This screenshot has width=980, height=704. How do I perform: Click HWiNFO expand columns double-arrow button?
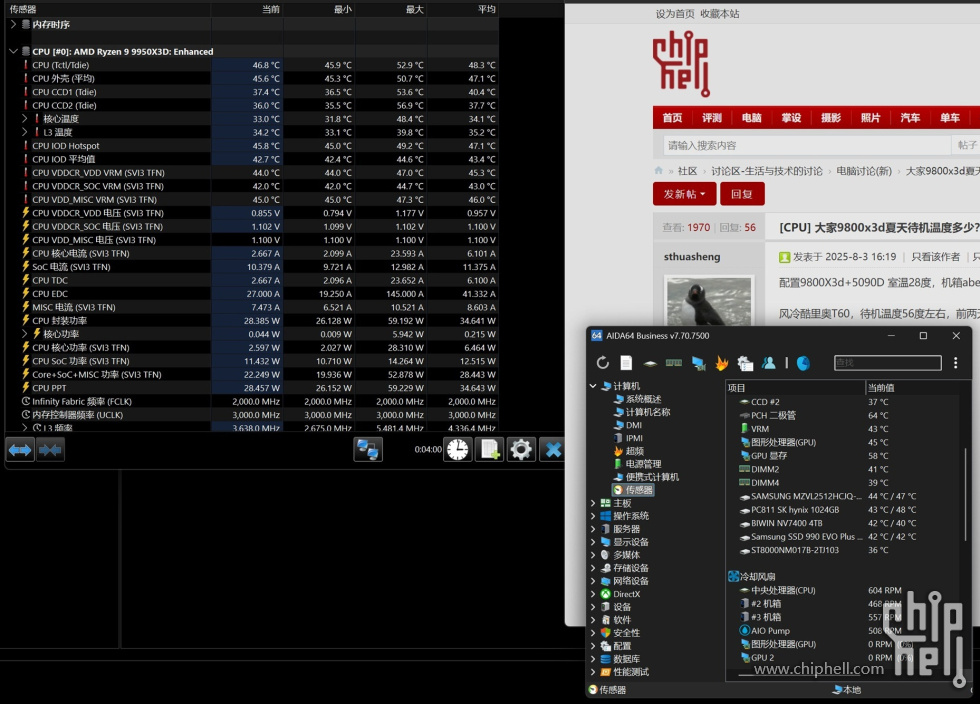click(x=20, y=450)
